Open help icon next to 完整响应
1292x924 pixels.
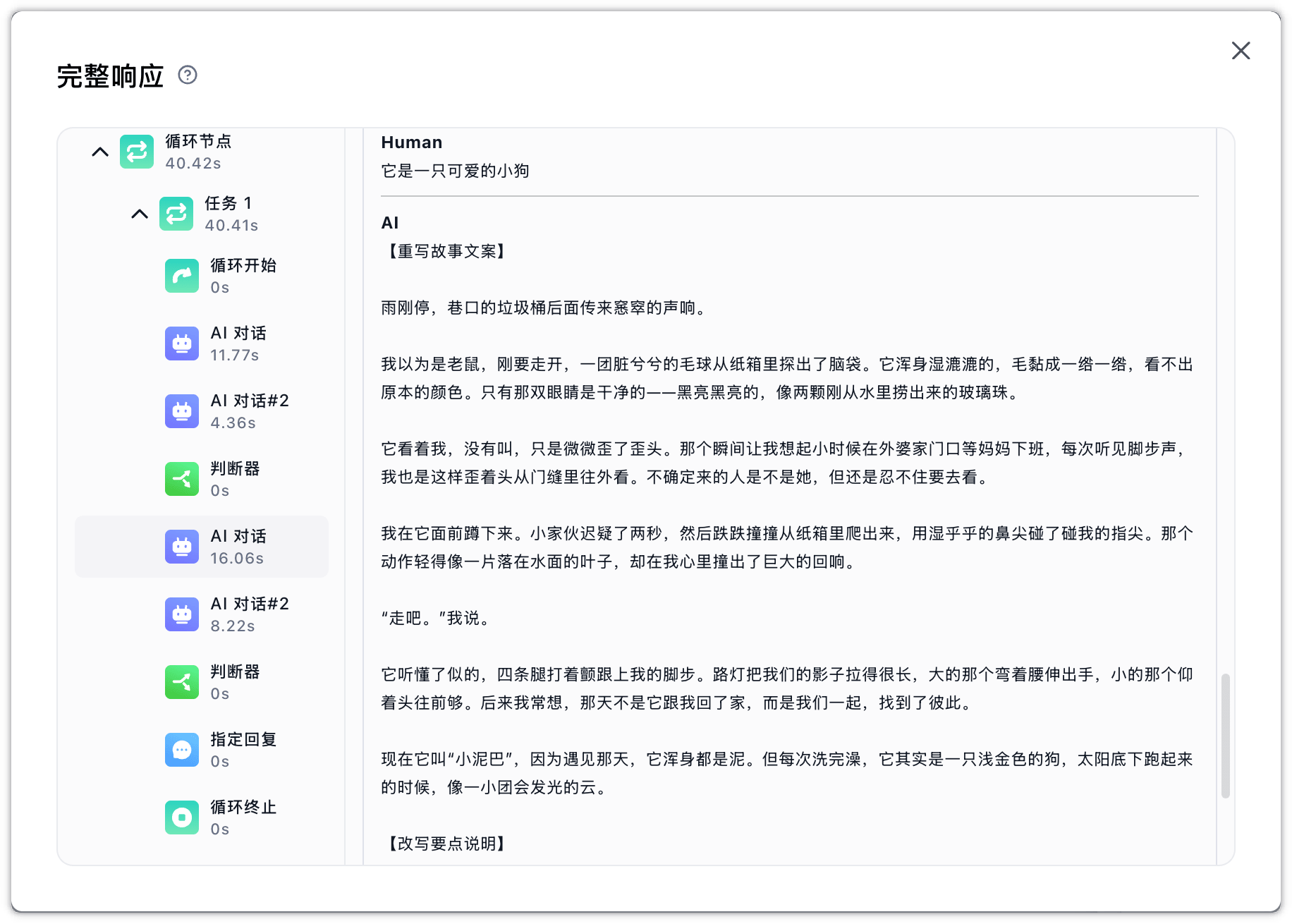coord(188,75)
